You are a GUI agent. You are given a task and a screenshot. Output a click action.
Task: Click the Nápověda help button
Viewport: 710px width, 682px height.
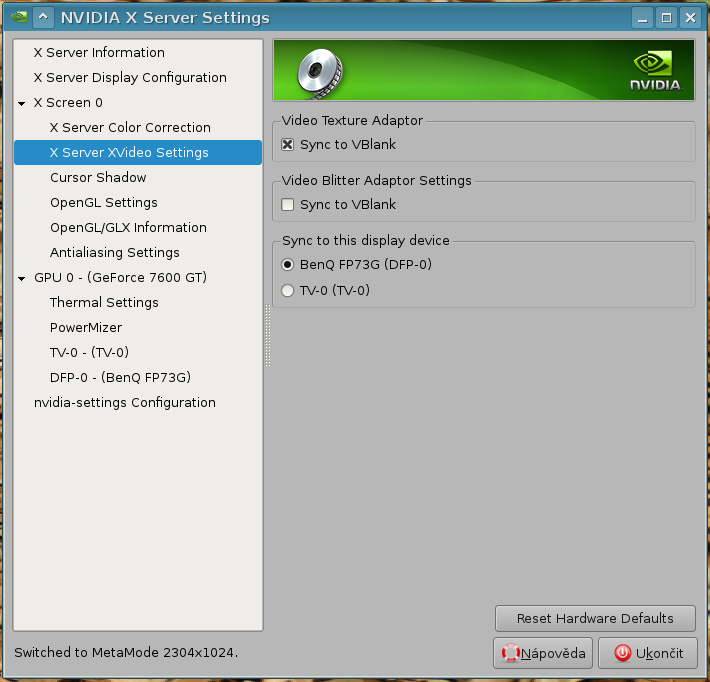point(543,653)
